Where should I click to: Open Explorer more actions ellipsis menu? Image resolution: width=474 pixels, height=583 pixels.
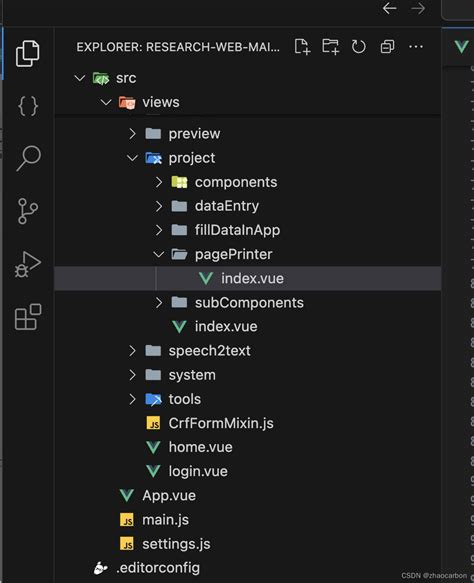416,47
